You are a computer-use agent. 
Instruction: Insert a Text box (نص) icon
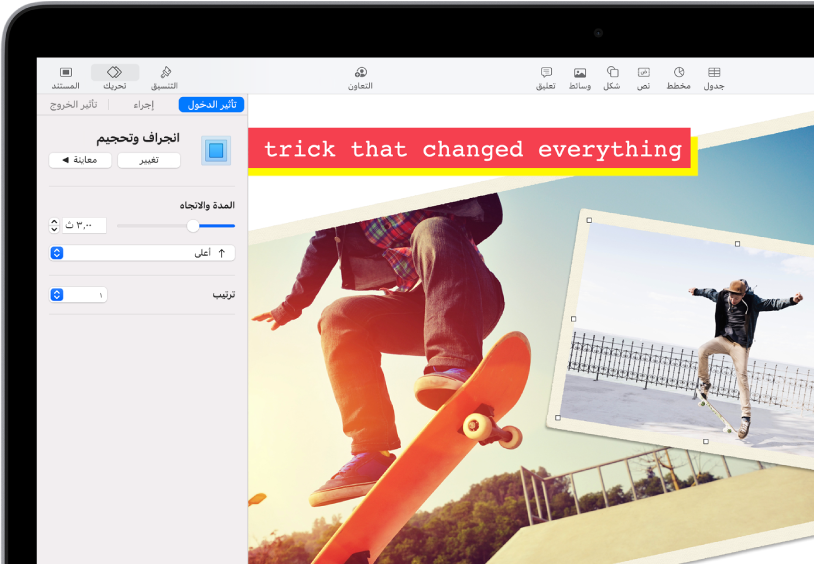644,78
